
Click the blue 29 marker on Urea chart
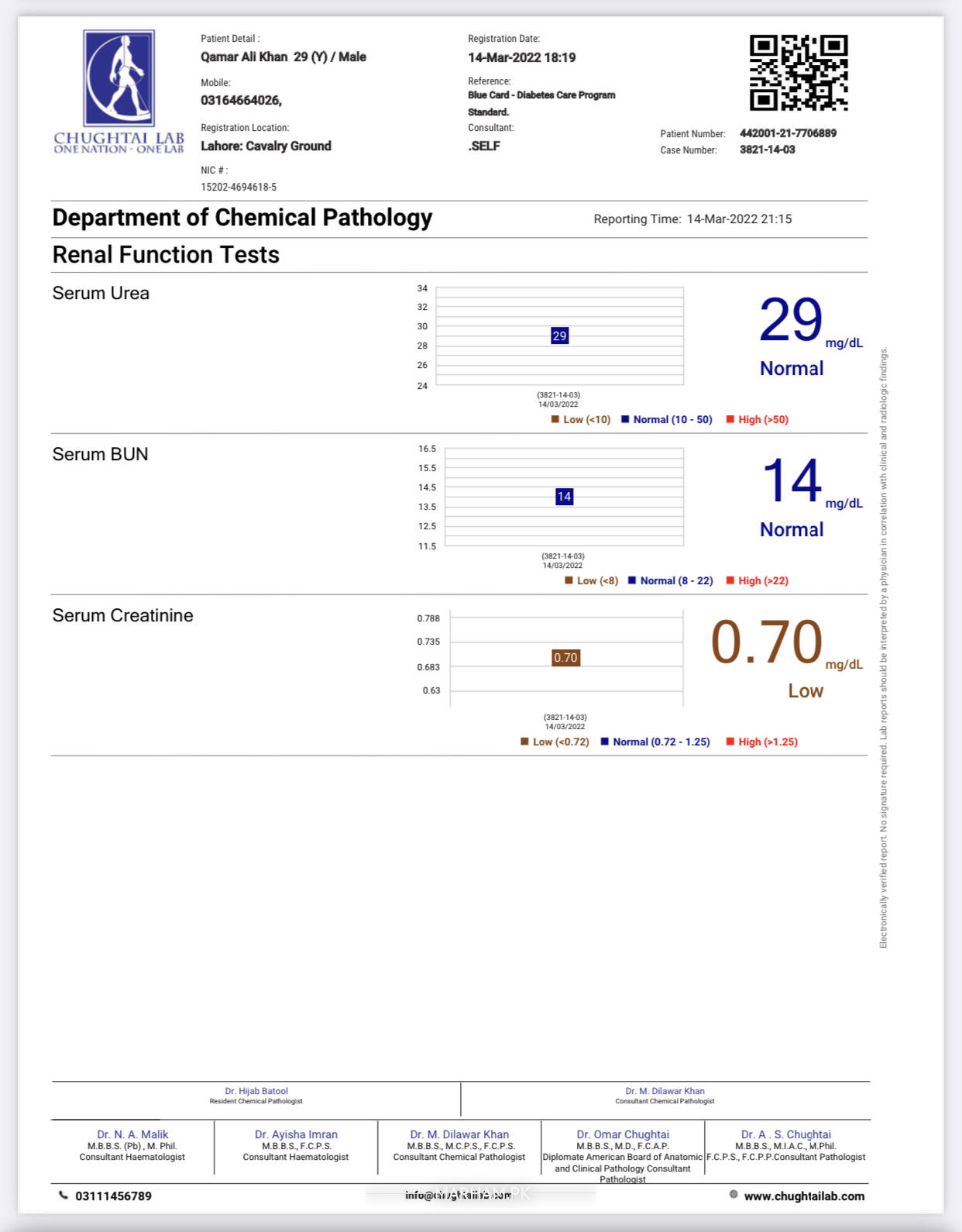559,336
